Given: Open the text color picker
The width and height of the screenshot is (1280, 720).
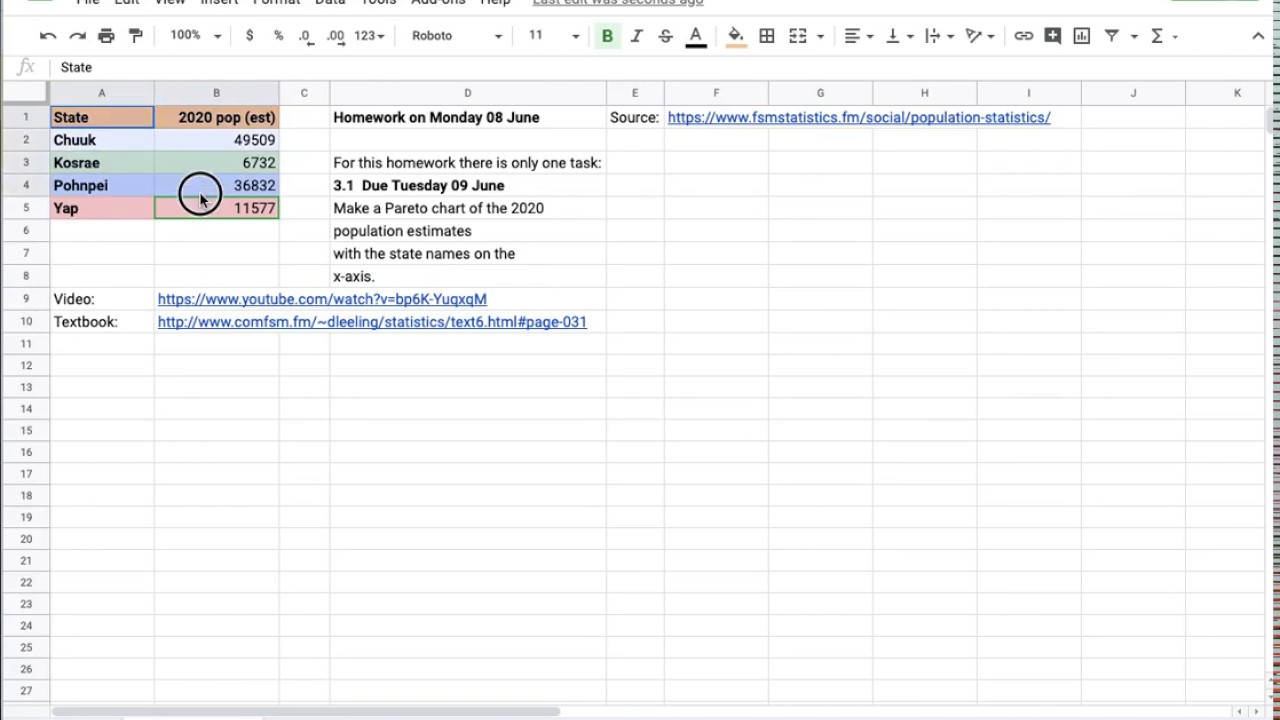Looking at the screenshot, I should pyautogui.click(x=696, y=36).
